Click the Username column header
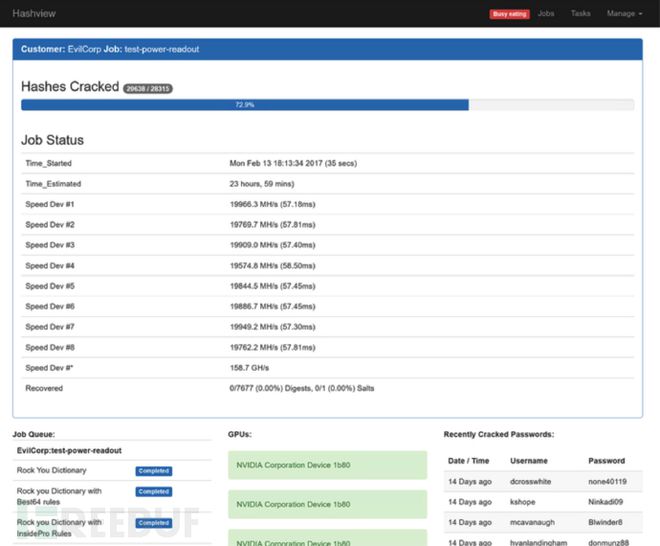The image size is (660, 546). pos(529,461)
